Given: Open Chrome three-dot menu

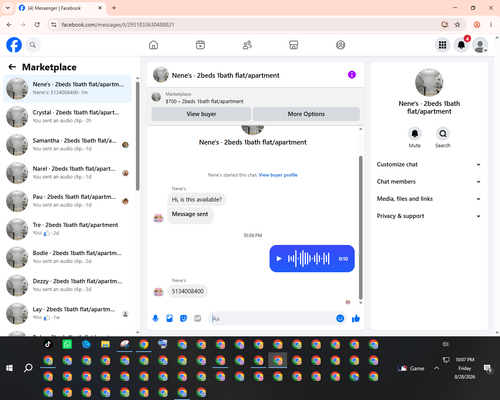Looking at the screenshot, I should pos(491,25).
